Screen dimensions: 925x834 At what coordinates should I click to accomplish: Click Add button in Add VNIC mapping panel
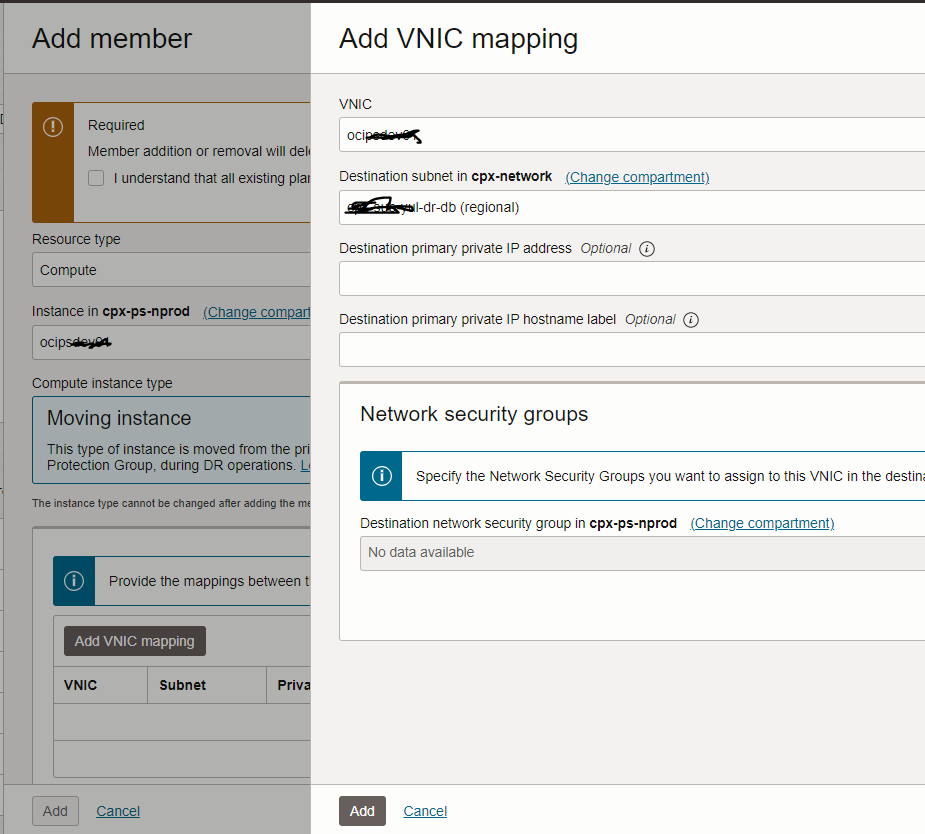point(362,811)
